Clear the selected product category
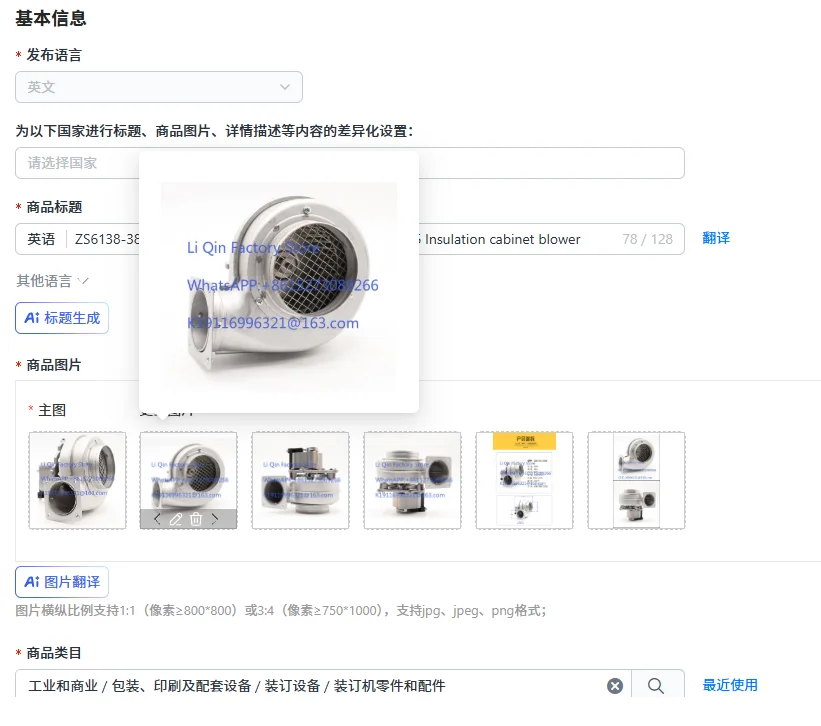This screenshot has width=821, height=726. tap(615, 686)
